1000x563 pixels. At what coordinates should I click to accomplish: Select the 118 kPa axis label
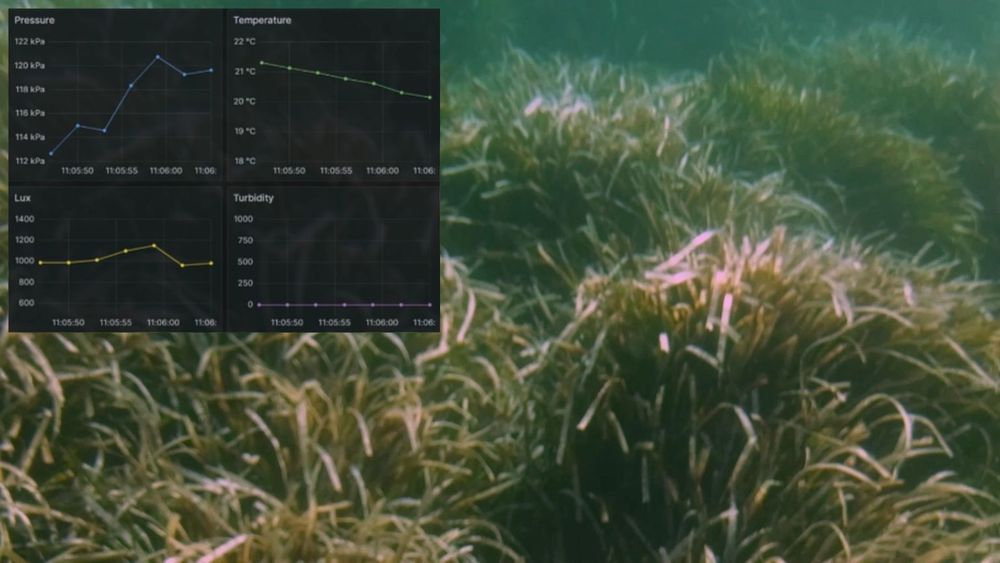[x=29, y=89]
